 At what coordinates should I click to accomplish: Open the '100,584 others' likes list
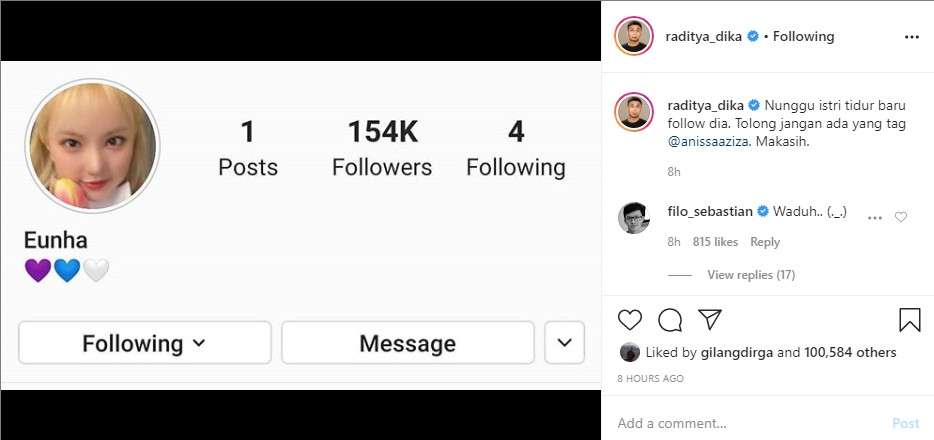[x=851, y=352]
